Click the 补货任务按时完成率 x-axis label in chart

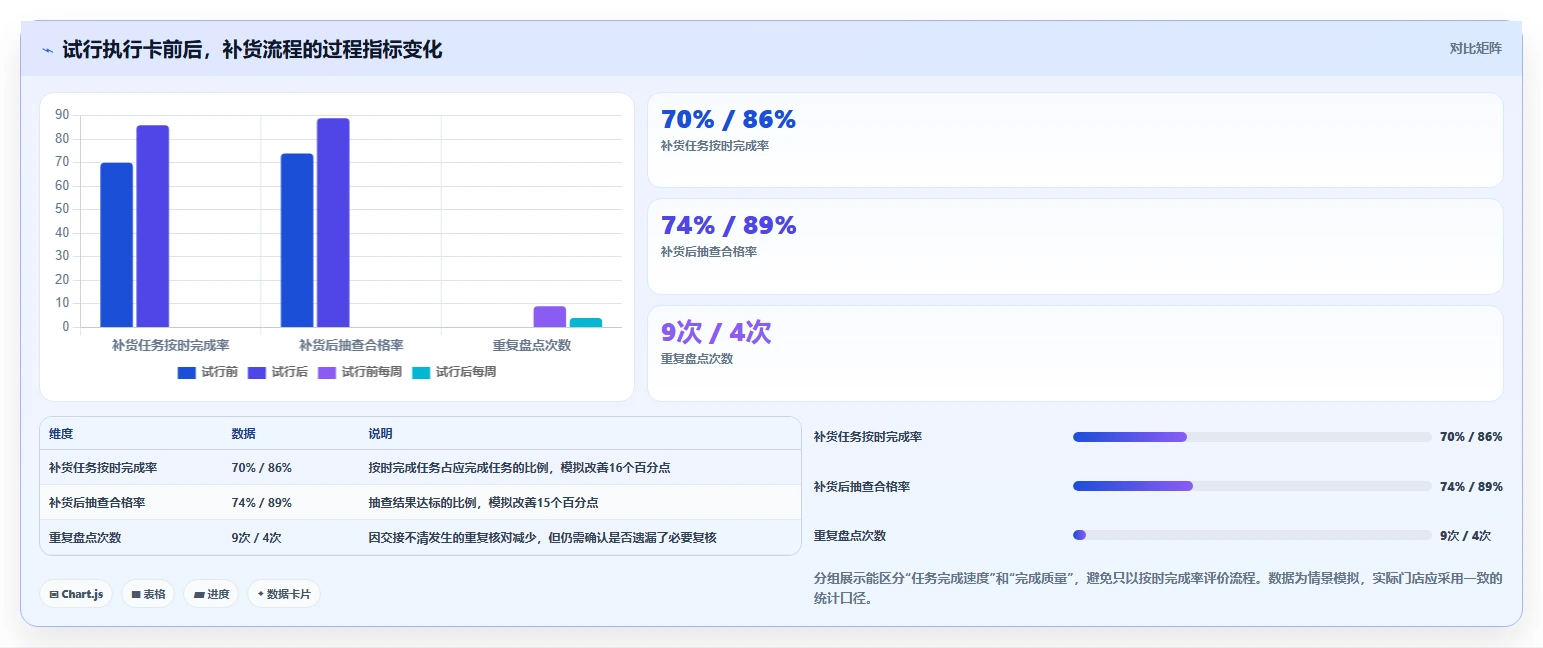pos(171,345)
